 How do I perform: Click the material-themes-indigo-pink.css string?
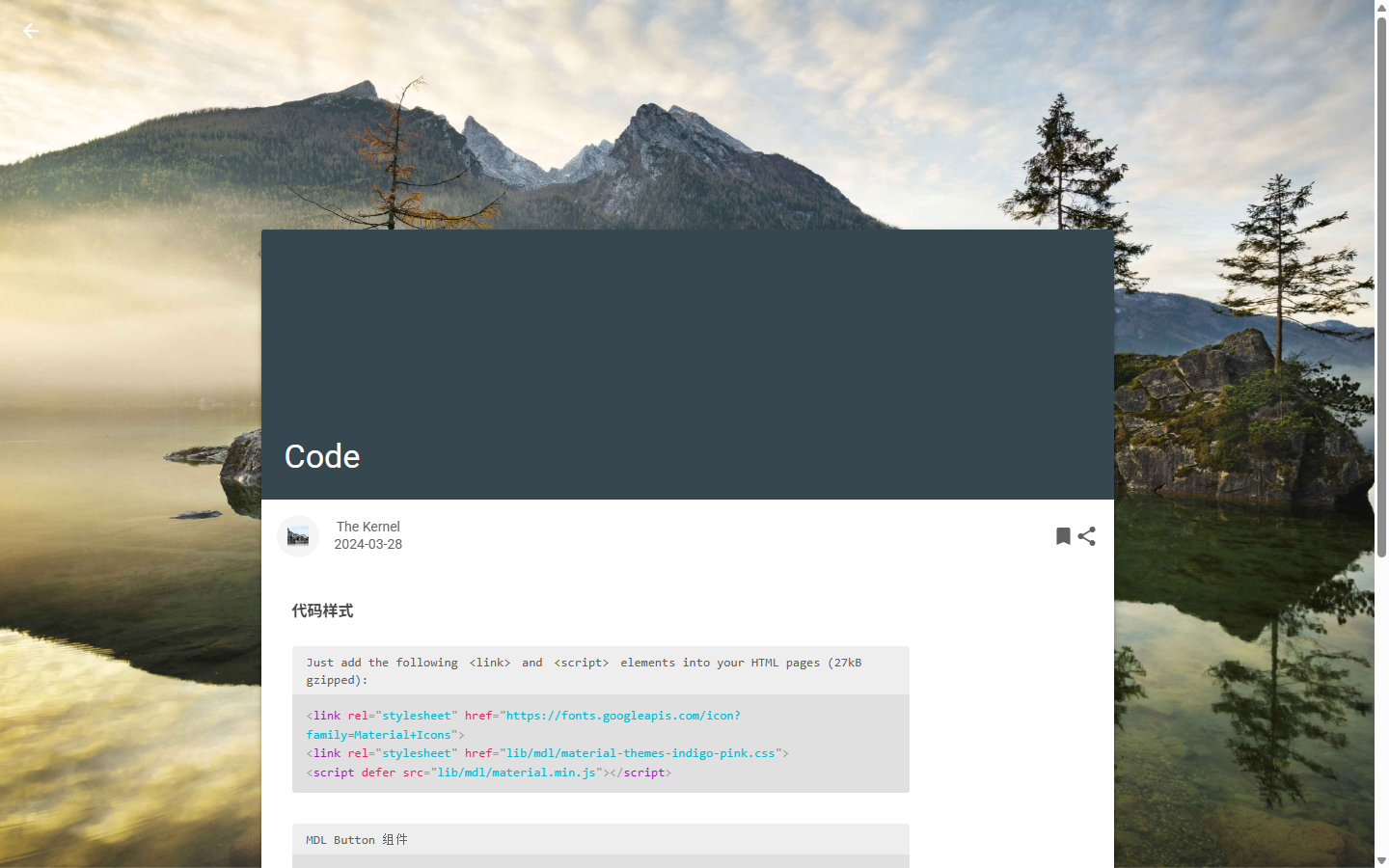640,753
